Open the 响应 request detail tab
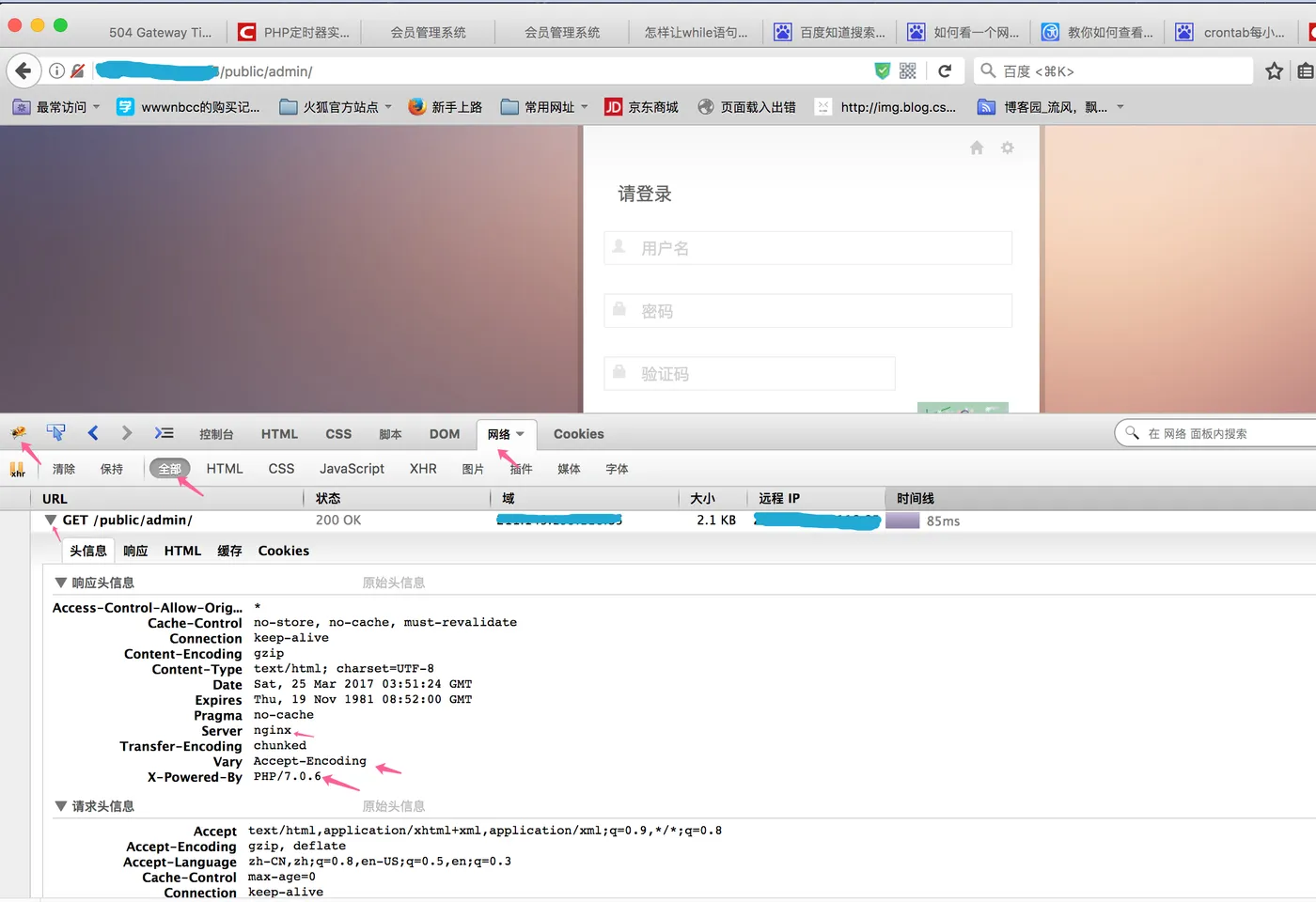The image size is (1316, 902). 135,551
